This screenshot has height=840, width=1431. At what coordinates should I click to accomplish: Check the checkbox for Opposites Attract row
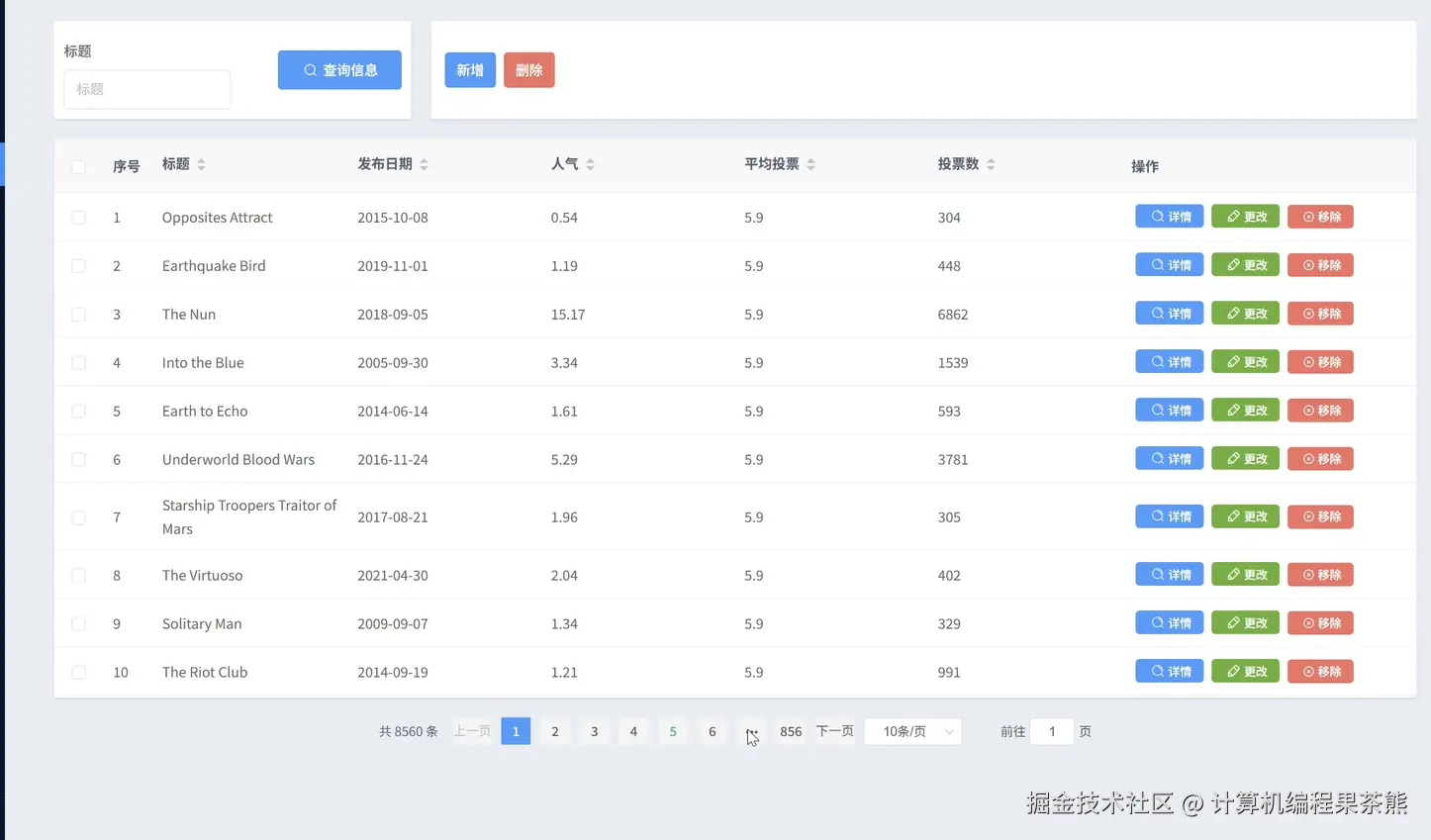click(x=78, y=217)
